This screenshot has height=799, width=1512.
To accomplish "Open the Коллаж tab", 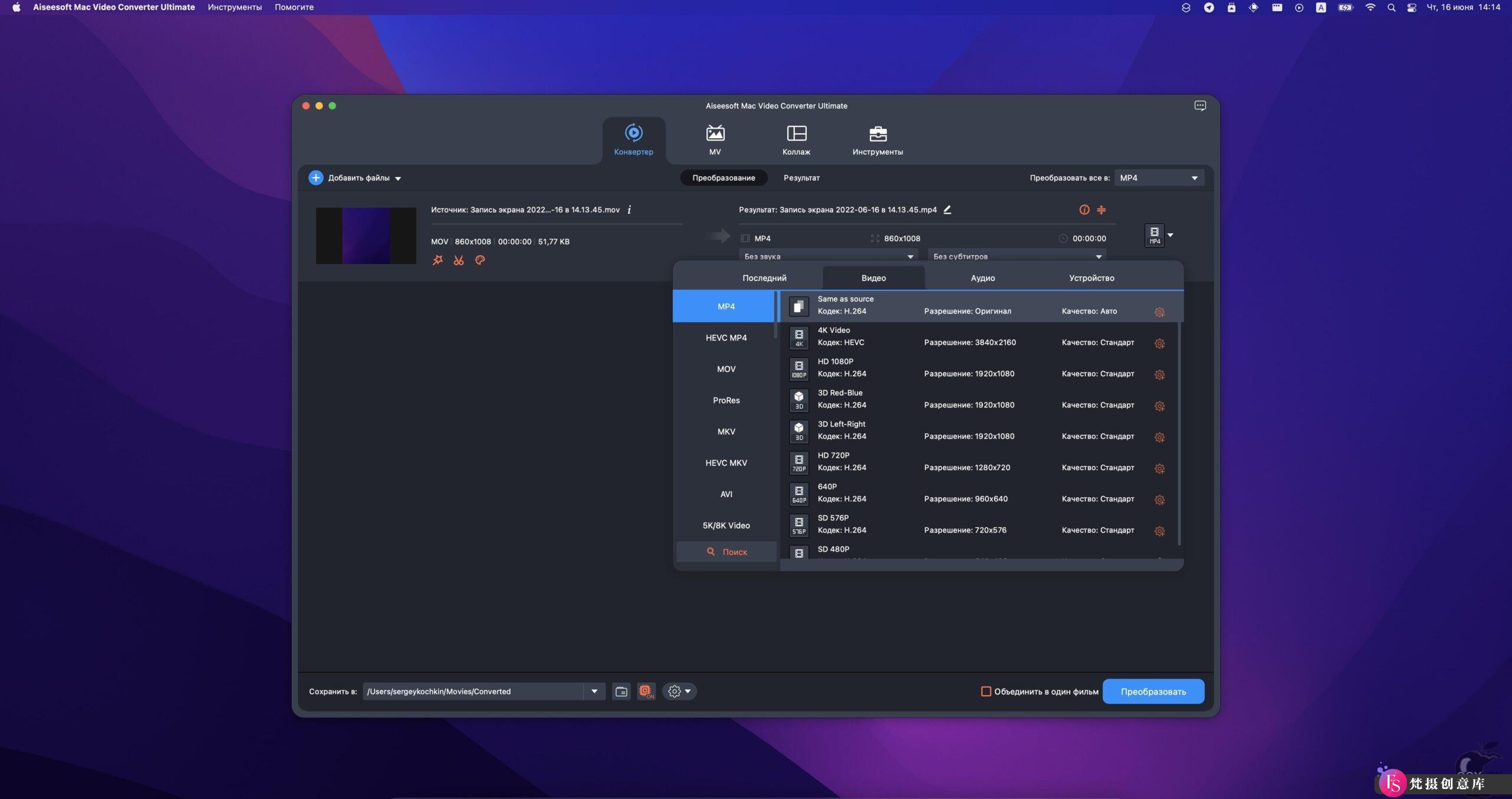I will click(796, 140).
